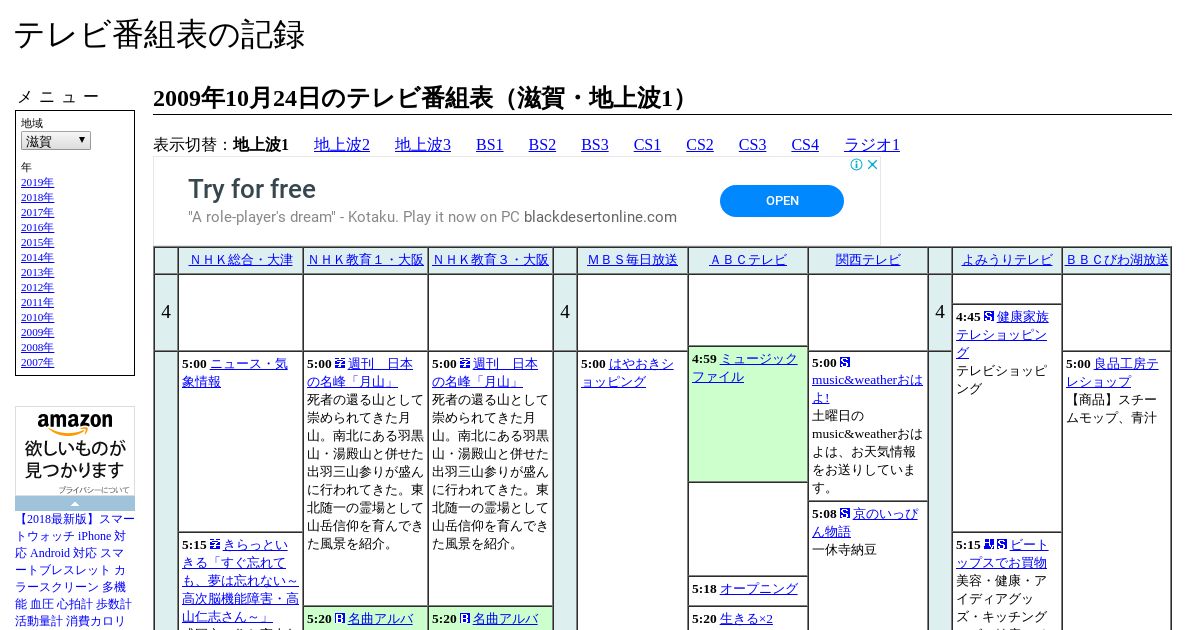Open the 良品工房テレショップ program link
The width and height of the screenshot is (1200, 630).
[1112, 373]
